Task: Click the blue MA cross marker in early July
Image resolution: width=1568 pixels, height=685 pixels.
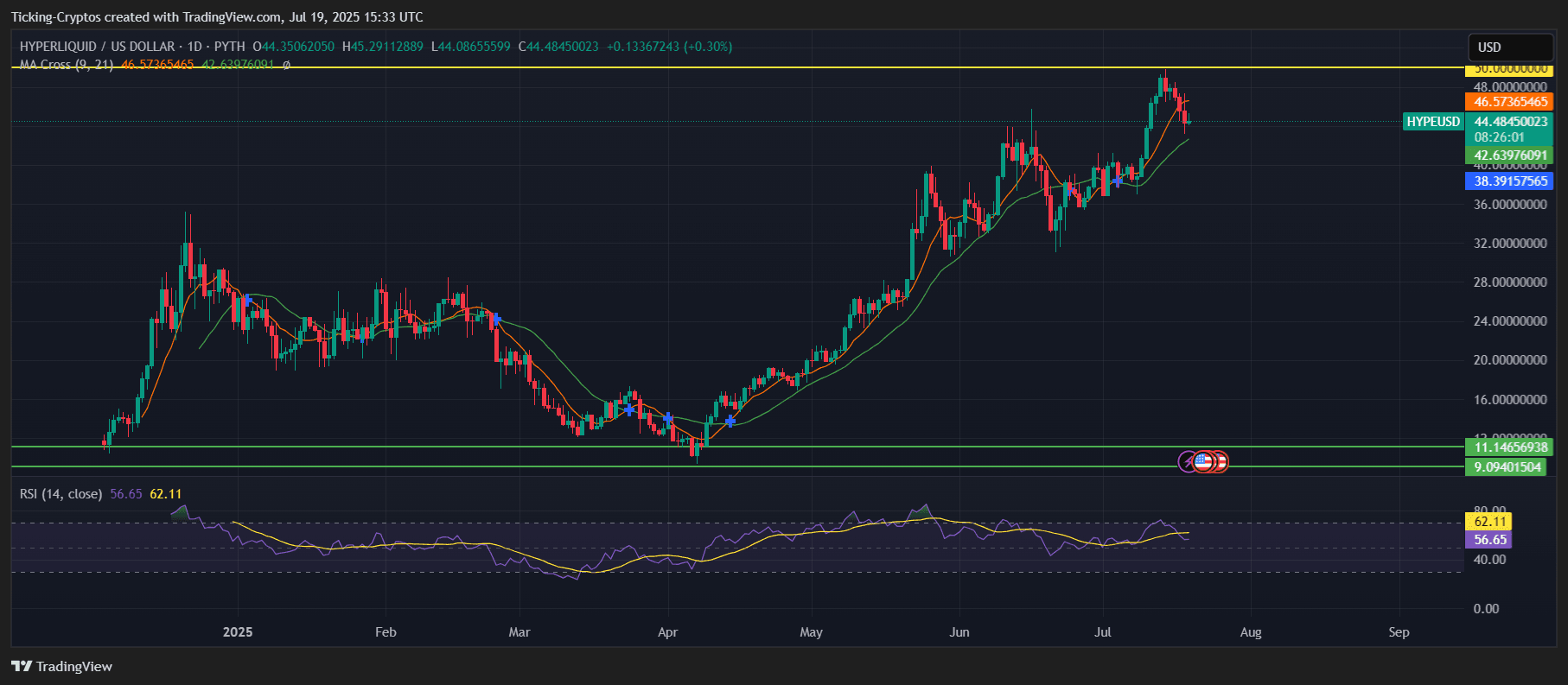Action: click(1118, 181)
